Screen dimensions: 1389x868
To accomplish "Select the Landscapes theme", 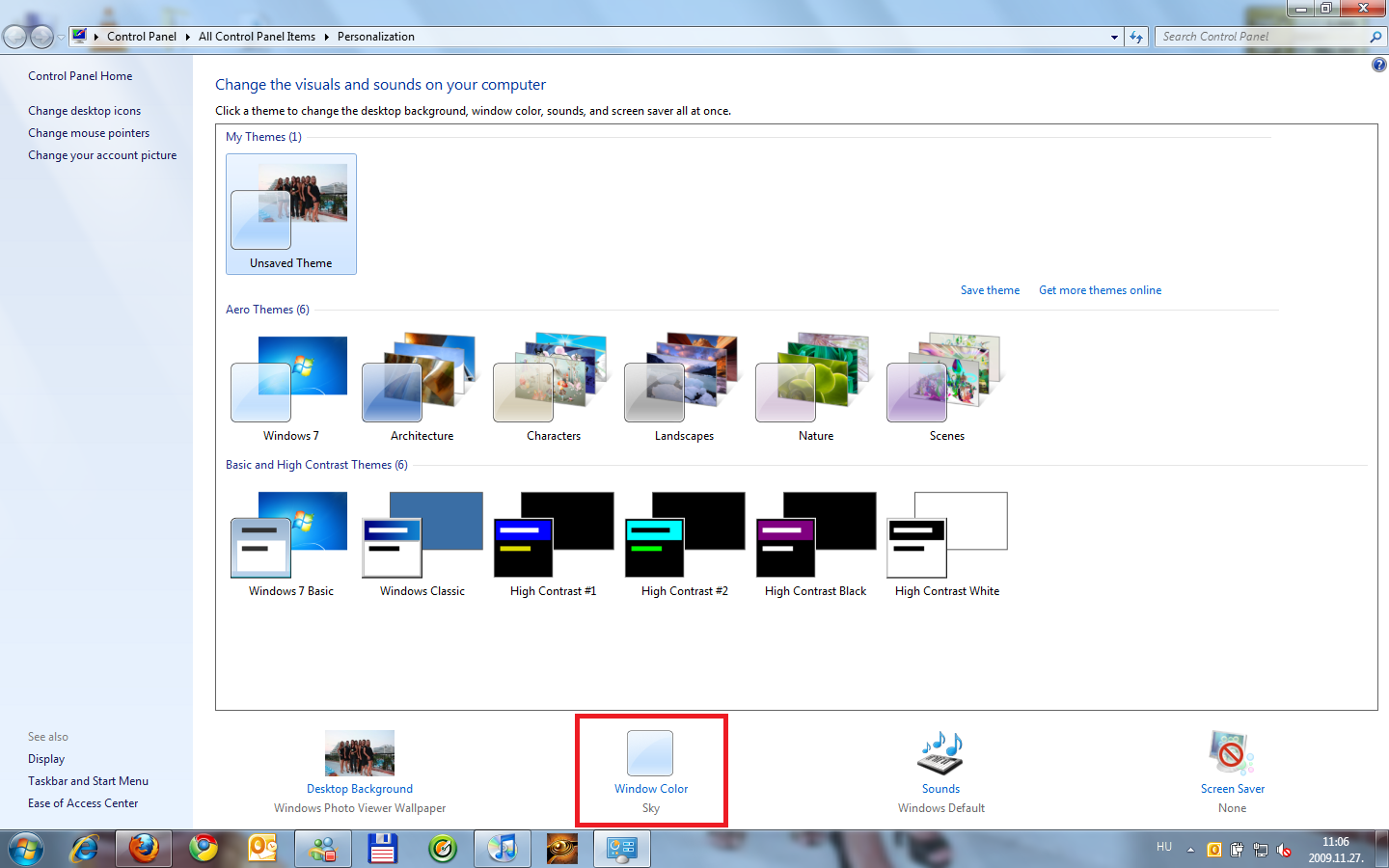I will point(685,387).
